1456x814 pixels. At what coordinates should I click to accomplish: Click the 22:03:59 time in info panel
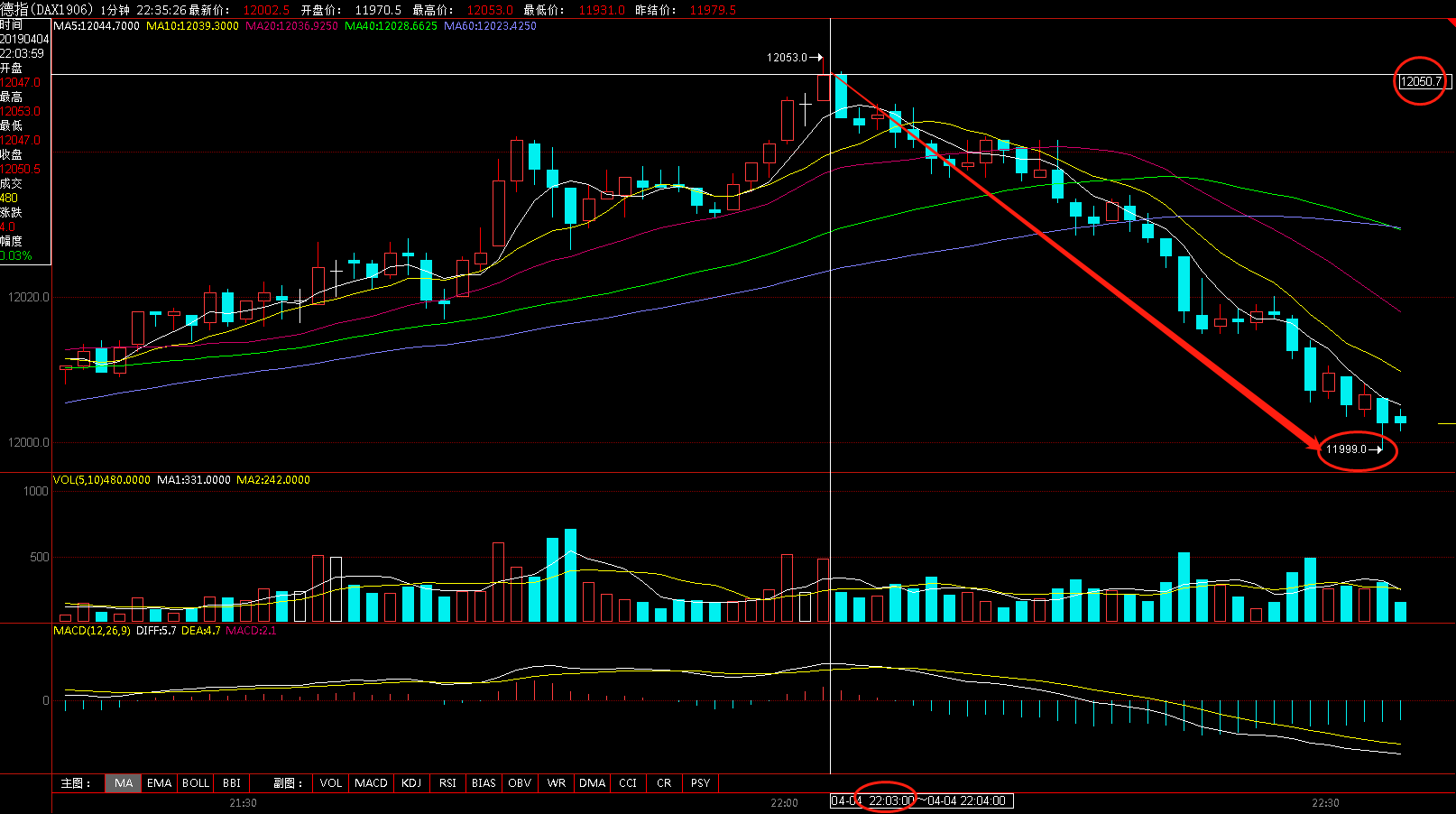coord(23,54)
